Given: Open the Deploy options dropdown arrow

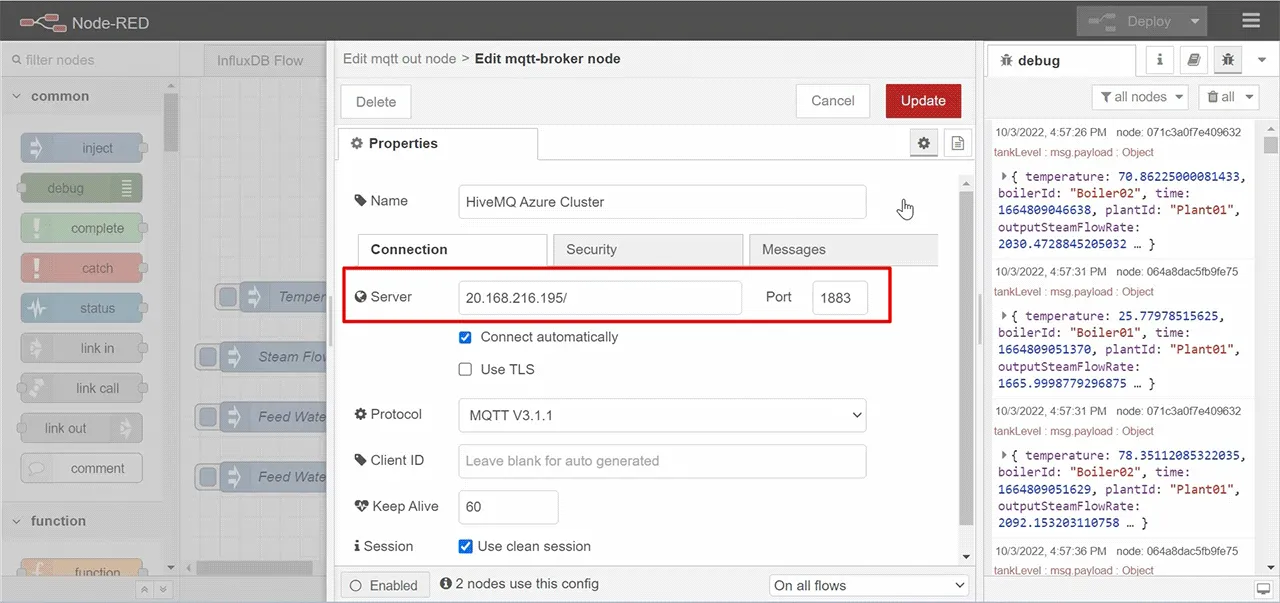Looking at the screenshot, I should pos(1196,21).
